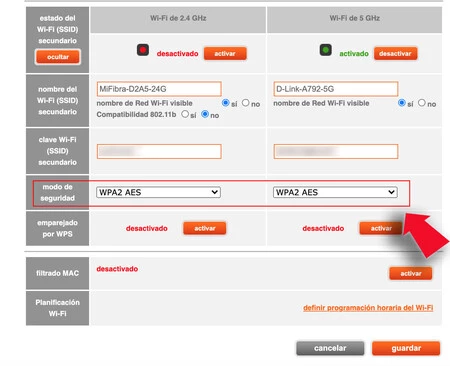This screenshot has height=366, width=450.
Task: Click the green 5 GHz status indicator
Action: pyautogui.click(x=326, y=50)
